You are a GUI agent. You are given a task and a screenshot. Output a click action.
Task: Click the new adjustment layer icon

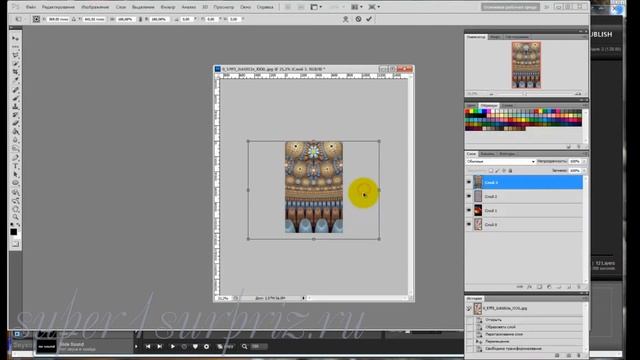click(549, 287)
